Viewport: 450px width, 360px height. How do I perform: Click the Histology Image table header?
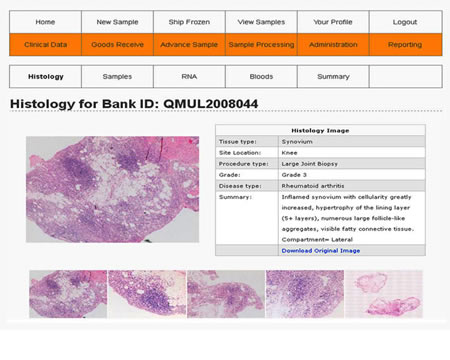(320, 130)
